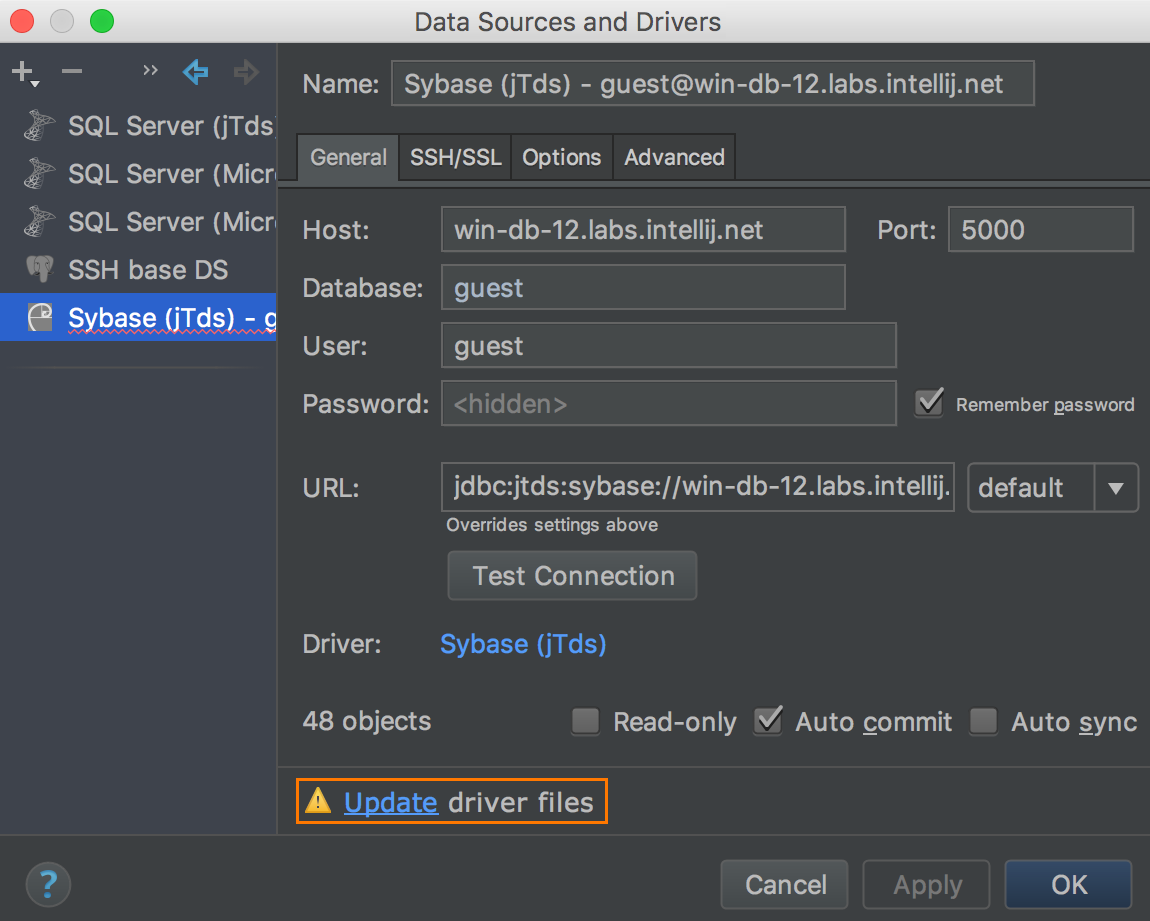Open help with the question mark button
The height and width of the screenshot is (921, 1150).
pos(48,884)
